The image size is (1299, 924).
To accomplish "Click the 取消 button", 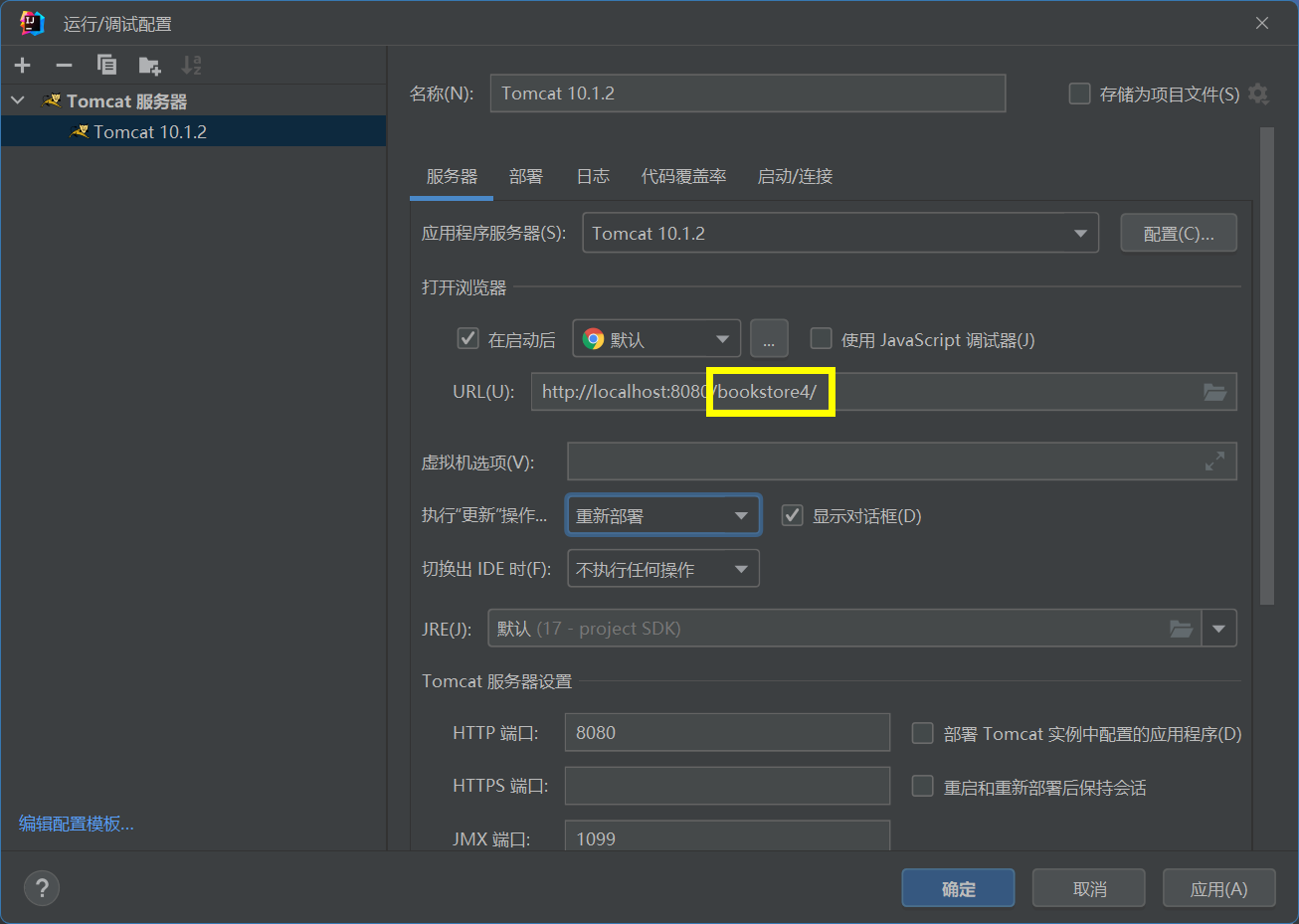I will pyautogui.click(x=1088, y=888).
